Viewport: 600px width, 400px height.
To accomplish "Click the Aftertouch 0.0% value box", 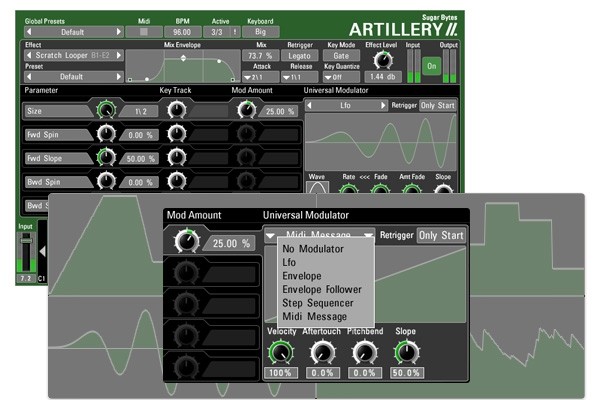I will tap(323, 373).
